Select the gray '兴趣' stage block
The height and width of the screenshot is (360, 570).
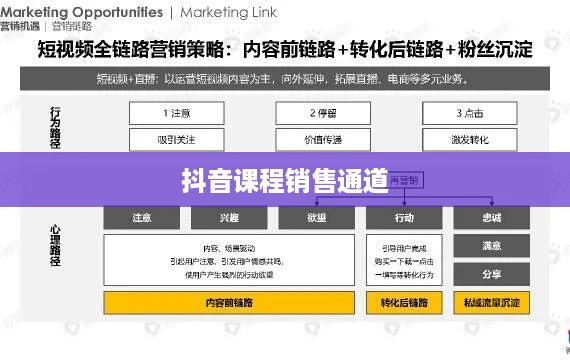pos(229,217)
